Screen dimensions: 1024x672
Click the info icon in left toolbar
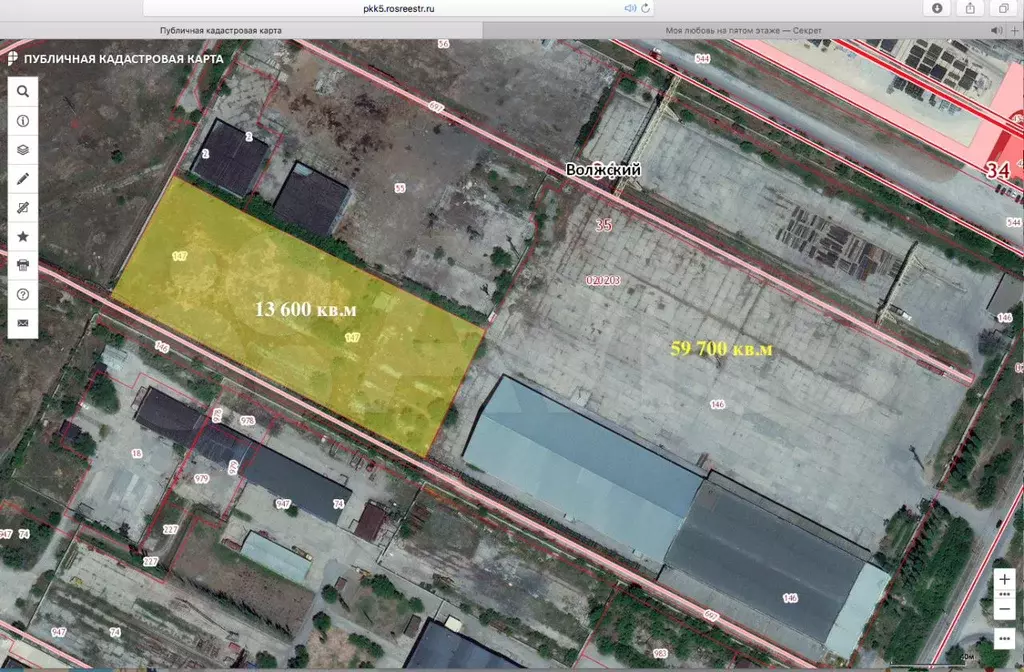click(x=23, y=120)
